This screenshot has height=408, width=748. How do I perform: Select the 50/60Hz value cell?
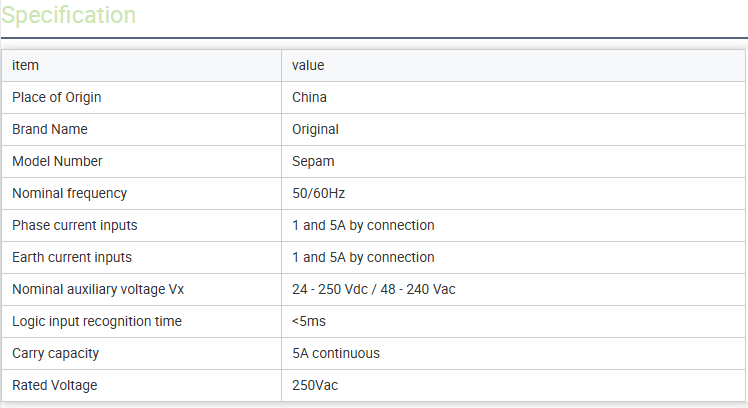click(x=319, y=193)
